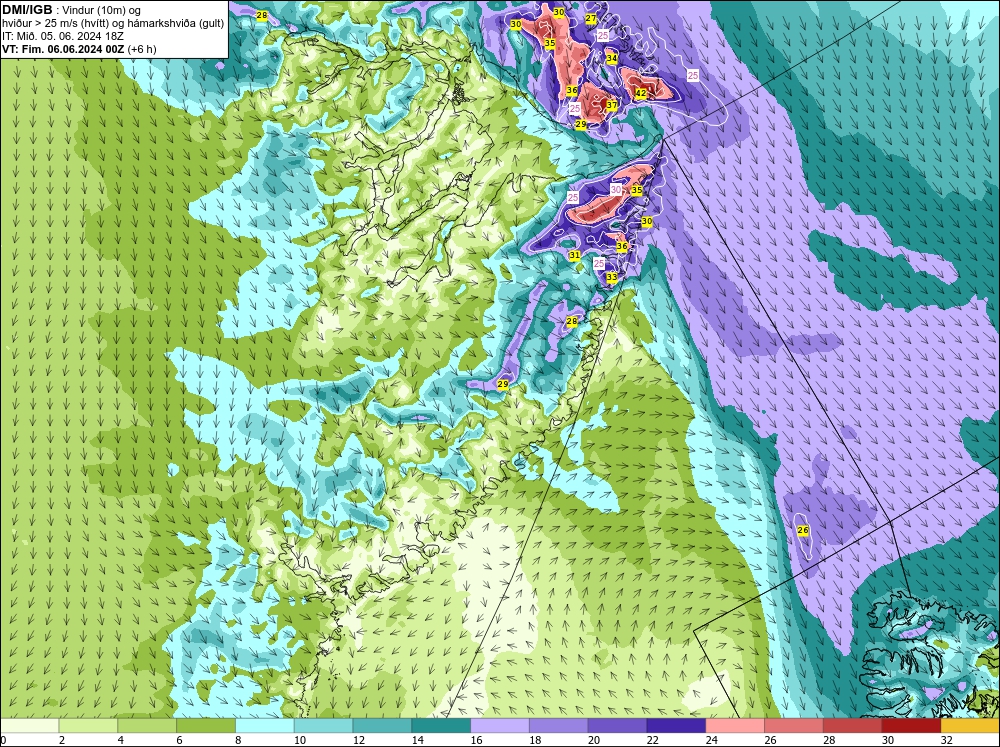
Task: Pick the 16–18 m/s lavender legend swatch
Action: [500, 726]
